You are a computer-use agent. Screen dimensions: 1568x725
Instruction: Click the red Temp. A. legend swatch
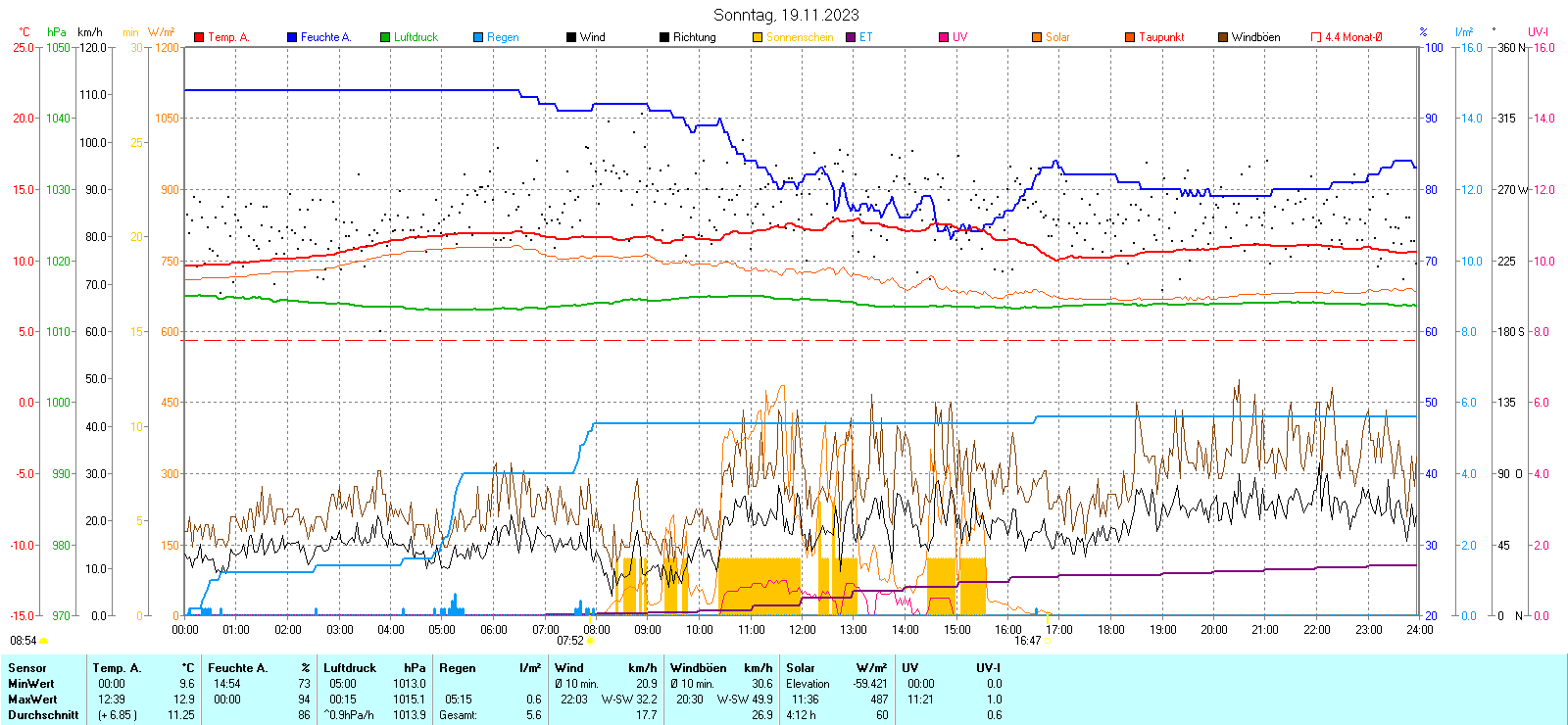pyautogui.click(x=199, y=37)
